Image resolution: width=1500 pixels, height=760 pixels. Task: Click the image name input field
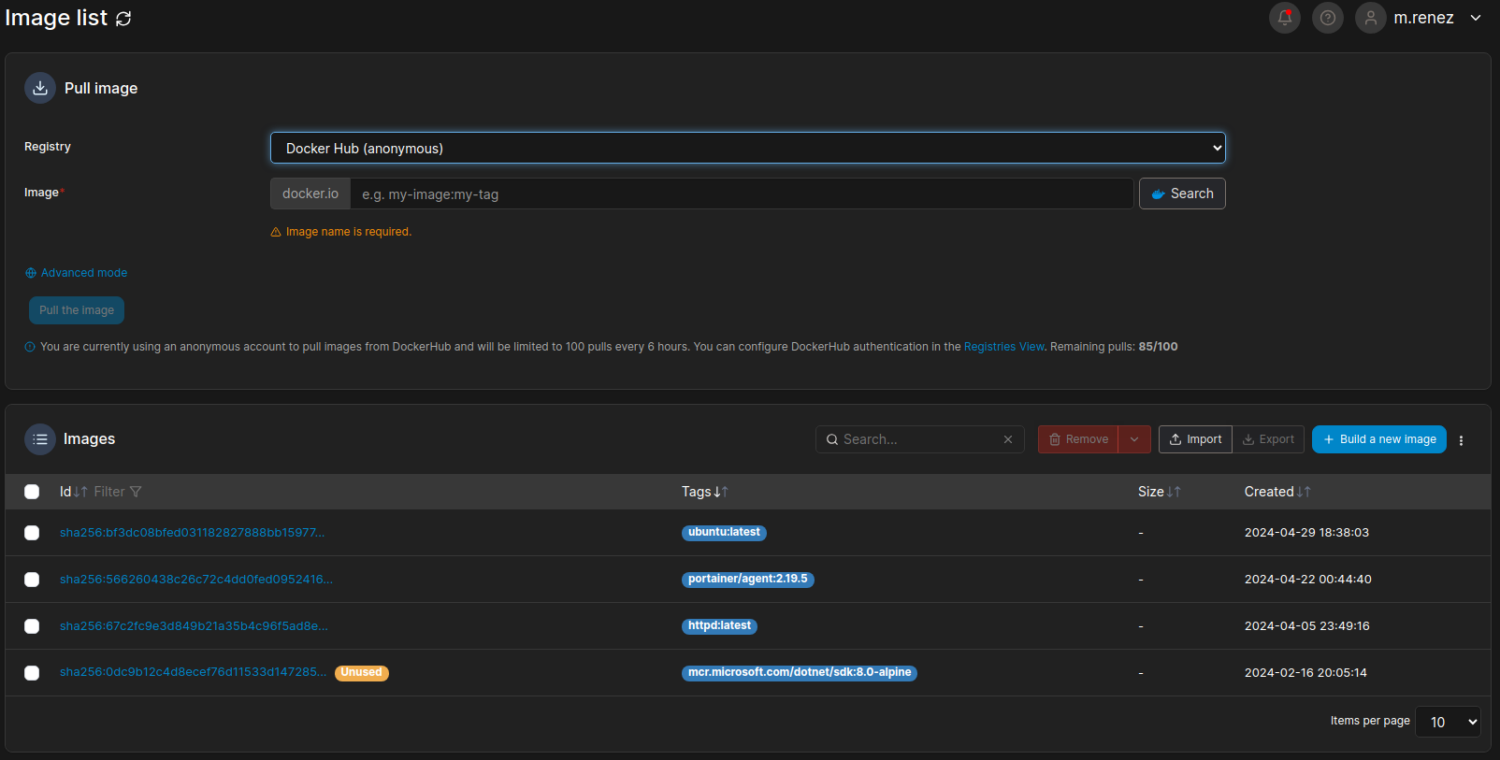coord(741,194)
